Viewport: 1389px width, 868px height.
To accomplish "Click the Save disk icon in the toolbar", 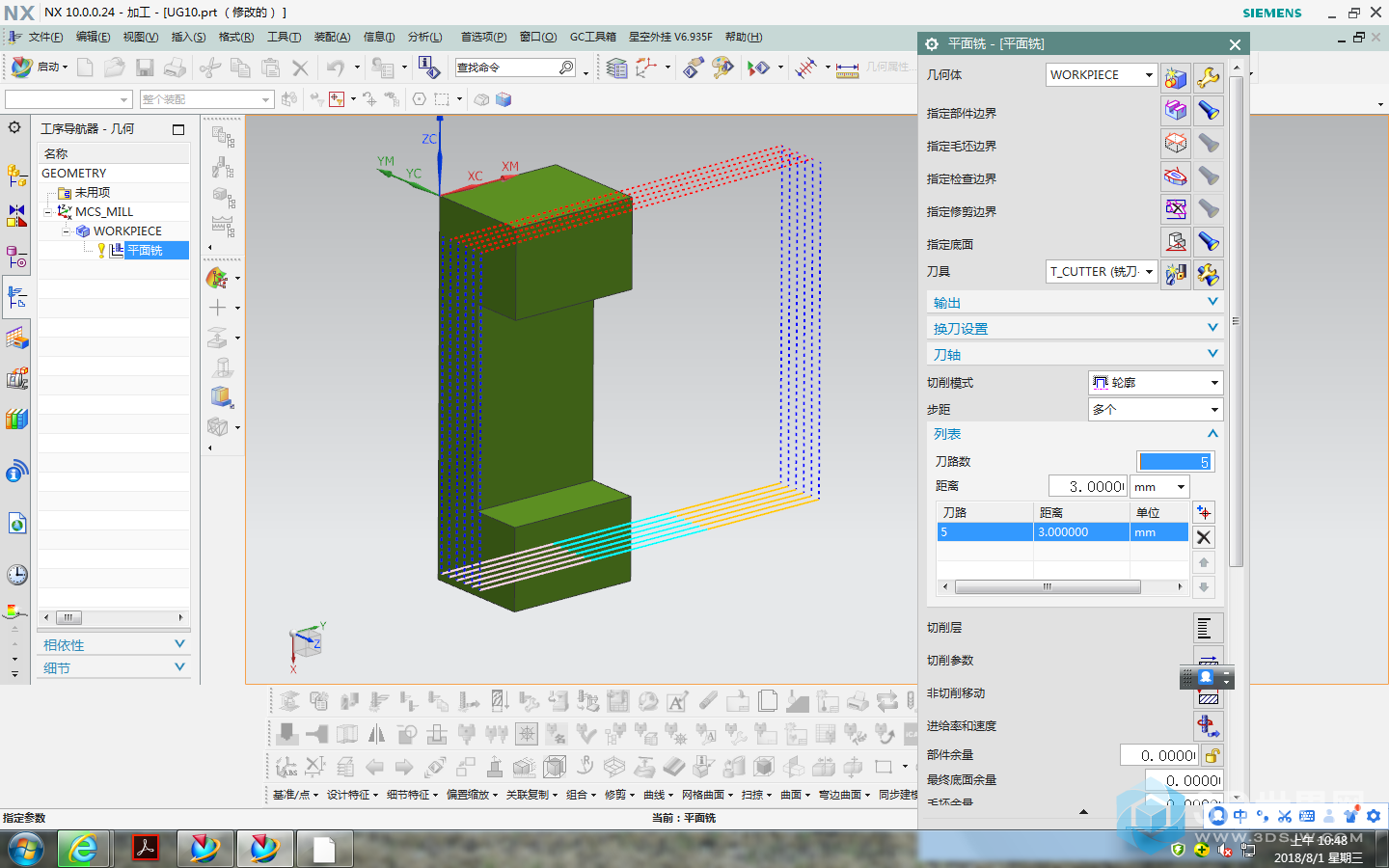I will pyautogui.click(x=145, y=68).
